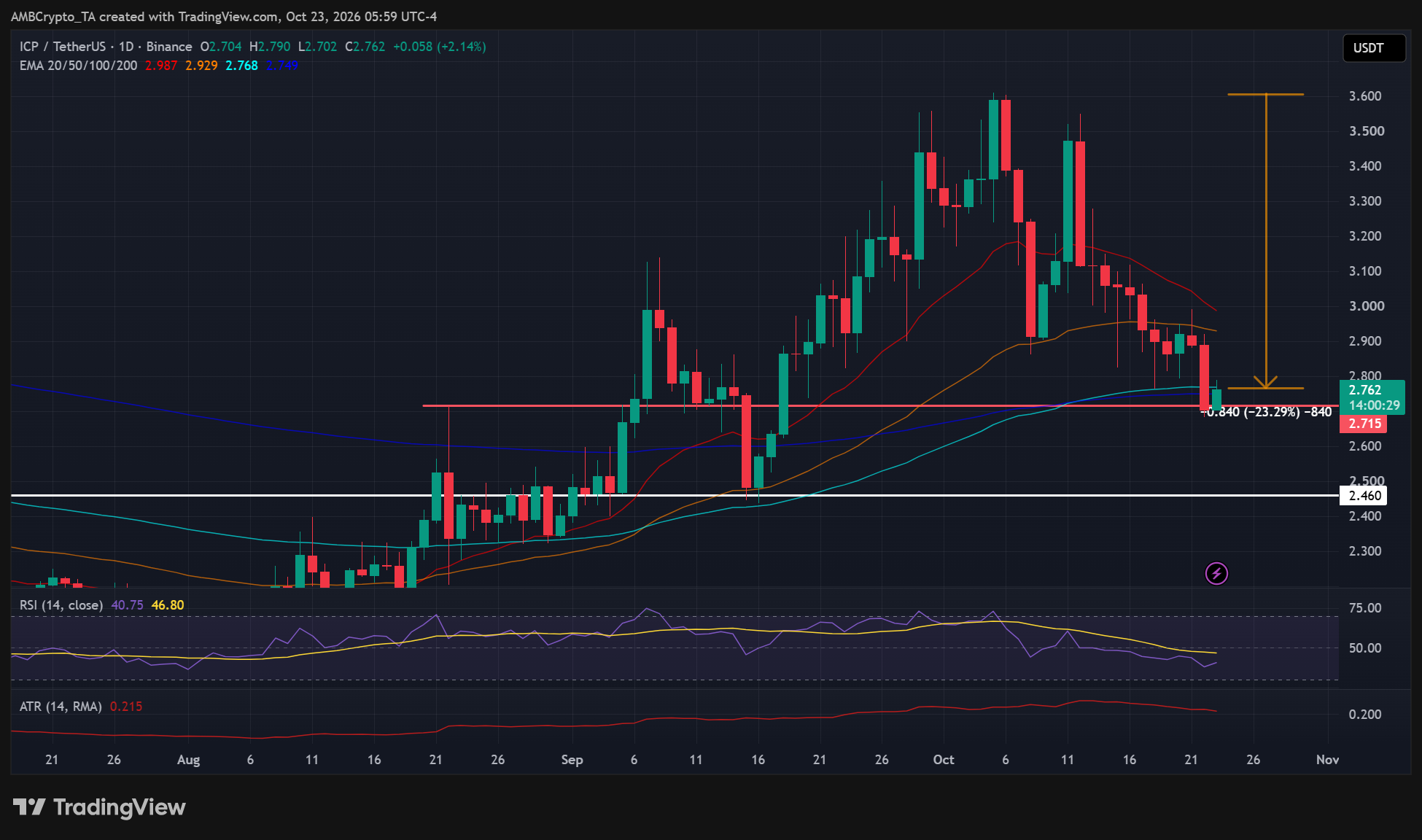Click the purple lightning bolt icon

[1216, 574]
